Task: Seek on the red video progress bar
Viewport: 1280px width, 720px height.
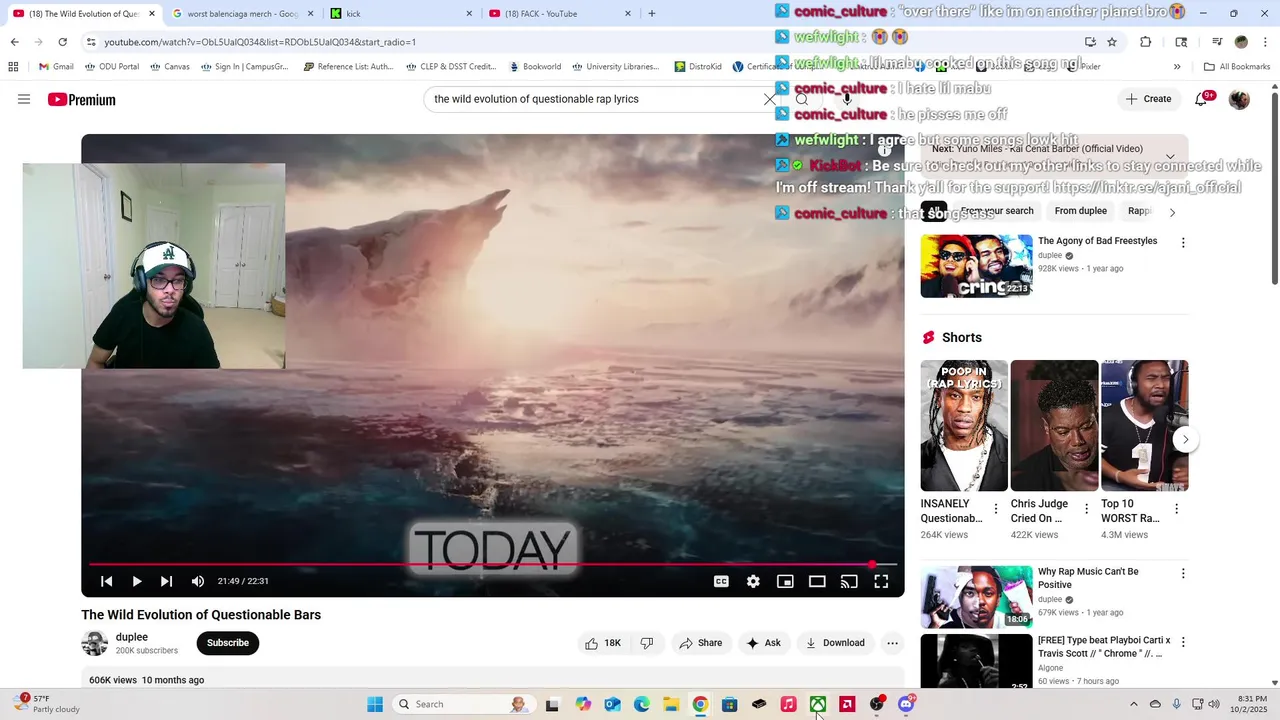Action: click(x=493, y=565)
